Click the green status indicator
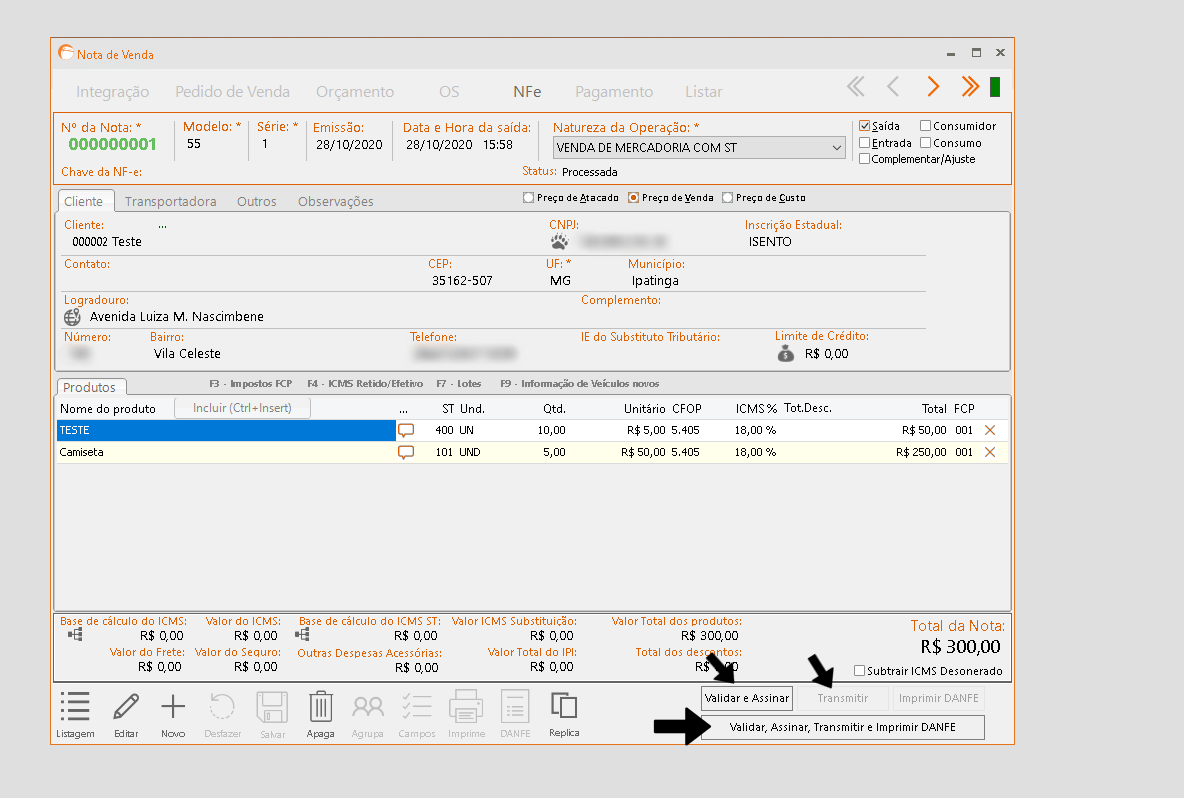The width and height of the screenshot is (1184, 798). point(995,87)
